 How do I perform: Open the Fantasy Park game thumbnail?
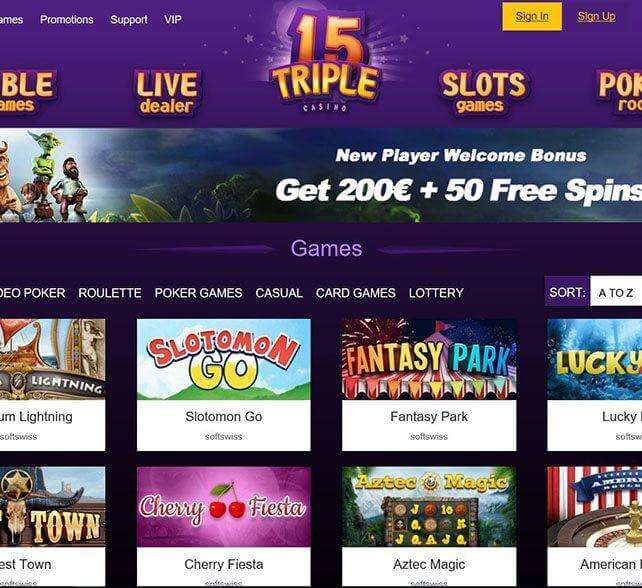pos(429,359)
